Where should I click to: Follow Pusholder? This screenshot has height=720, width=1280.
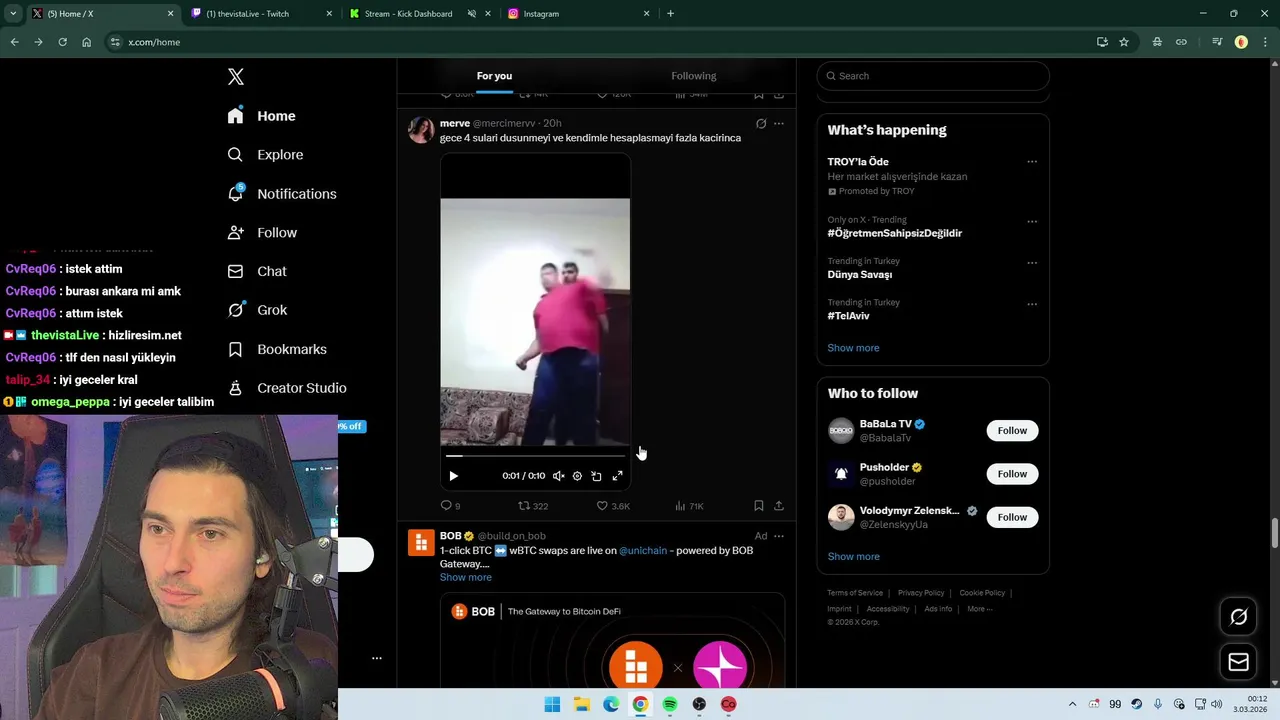click(x=1012, y=474)
